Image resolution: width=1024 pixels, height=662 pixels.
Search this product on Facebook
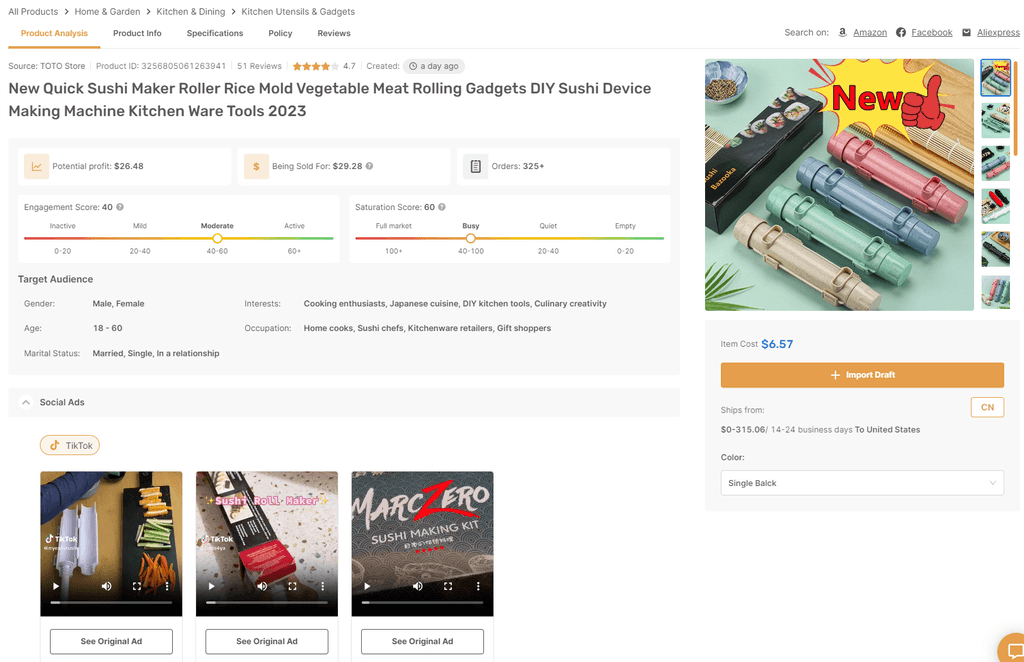pyautogui.click(x=932, y=33)
